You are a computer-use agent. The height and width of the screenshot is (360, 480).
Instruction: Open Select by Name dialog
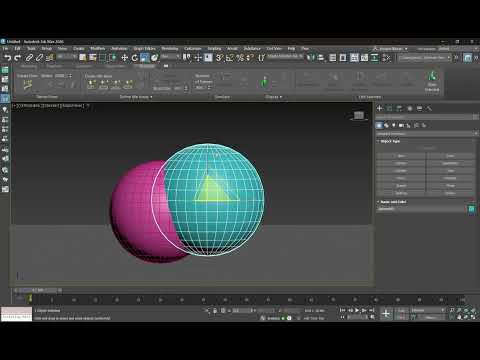click(93, 58)
